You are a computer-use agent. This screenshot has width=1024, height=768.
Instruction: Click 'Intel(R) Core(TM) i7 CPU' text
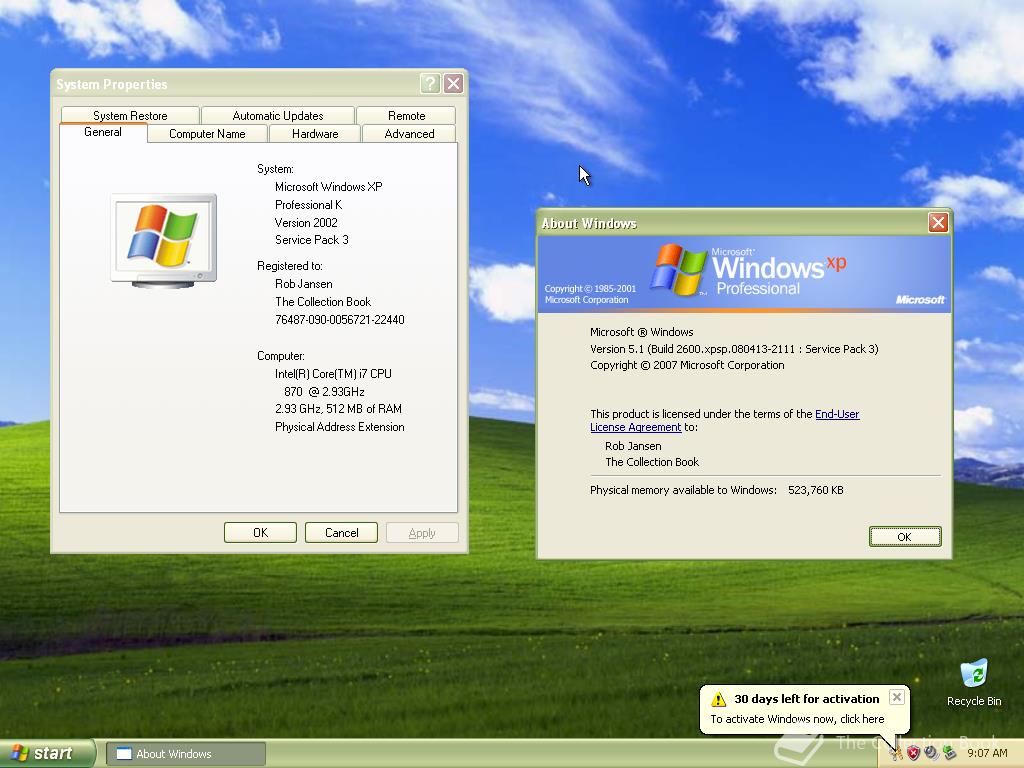(333, 374)
